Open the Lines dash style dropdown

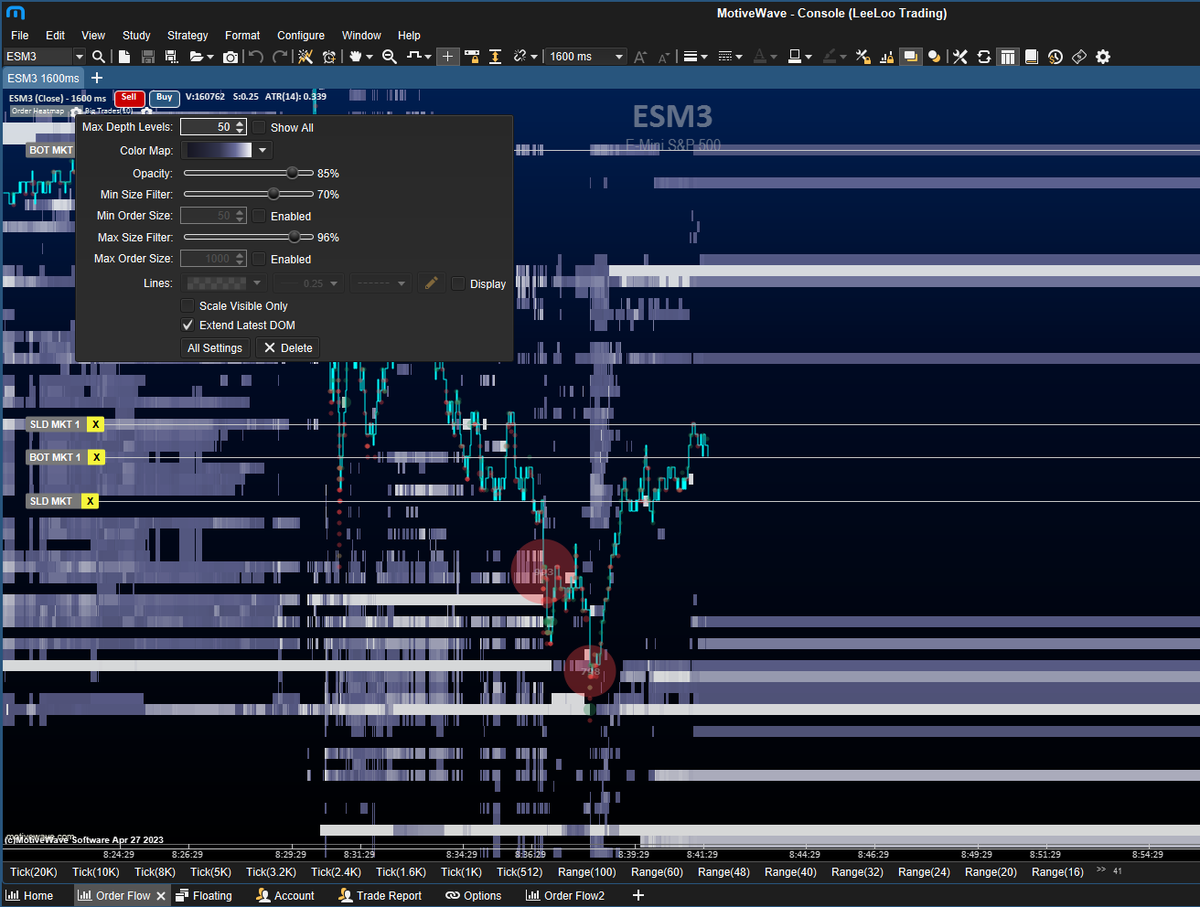(x=381, y=284)
